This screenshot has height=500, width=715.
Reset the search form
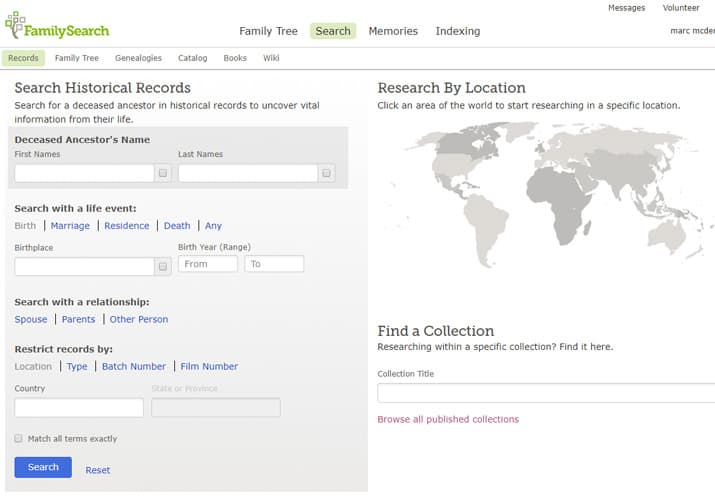pos(98,470)
